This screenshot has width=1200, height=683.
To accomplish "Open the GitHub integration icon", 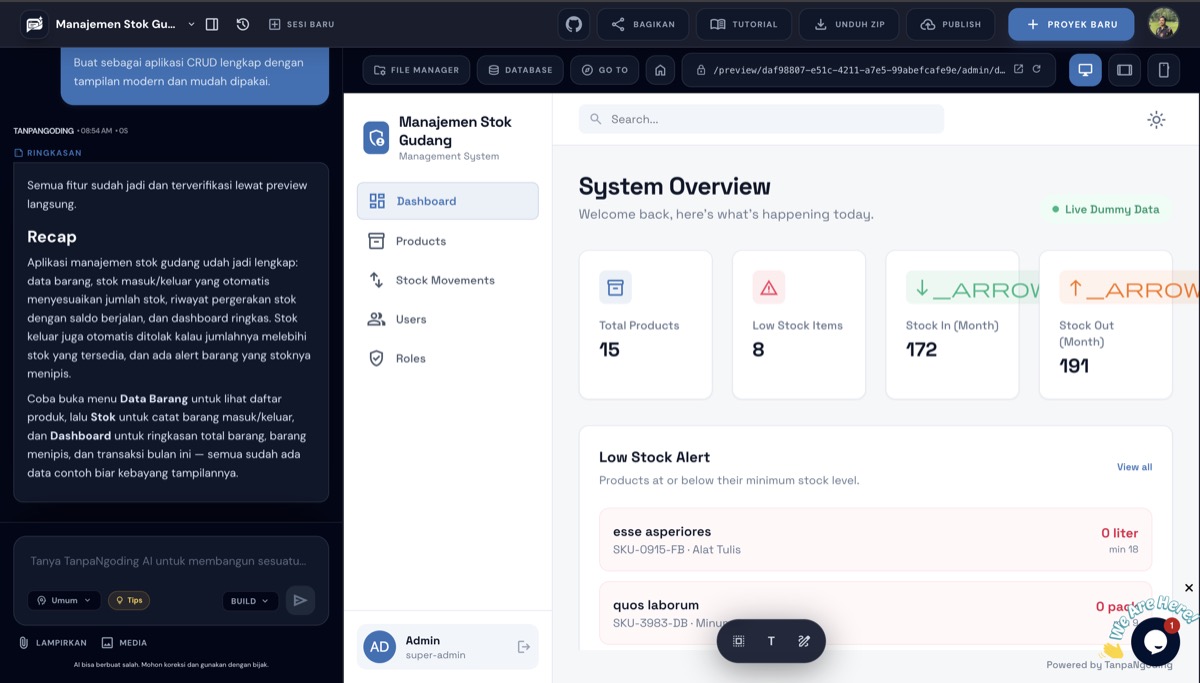I will [574, 24].
